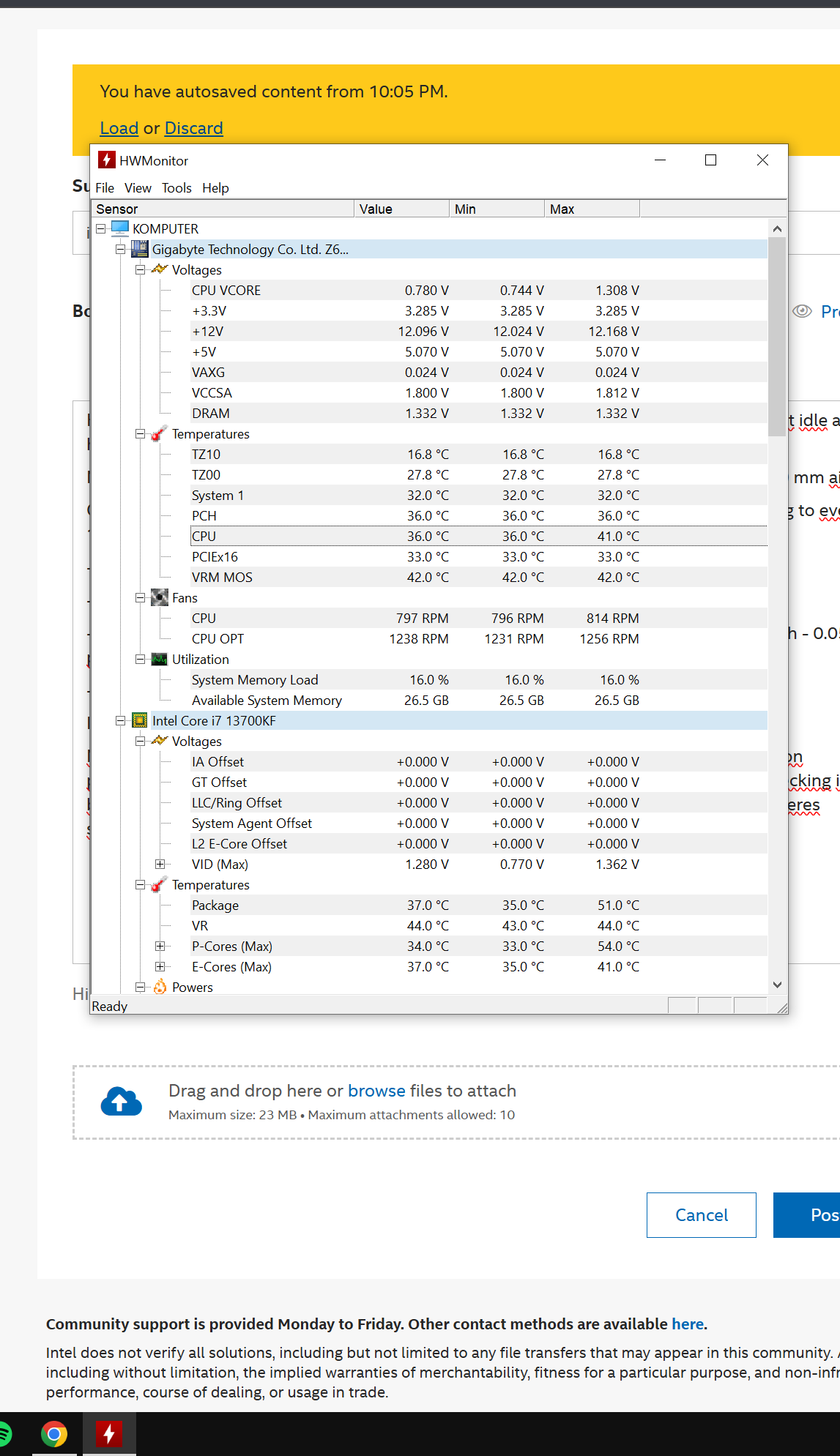Click the scrollbar down arrow in HWMonitor
Image resolution: width=840 pixels, height=1456 pixels.
point(777,985)
